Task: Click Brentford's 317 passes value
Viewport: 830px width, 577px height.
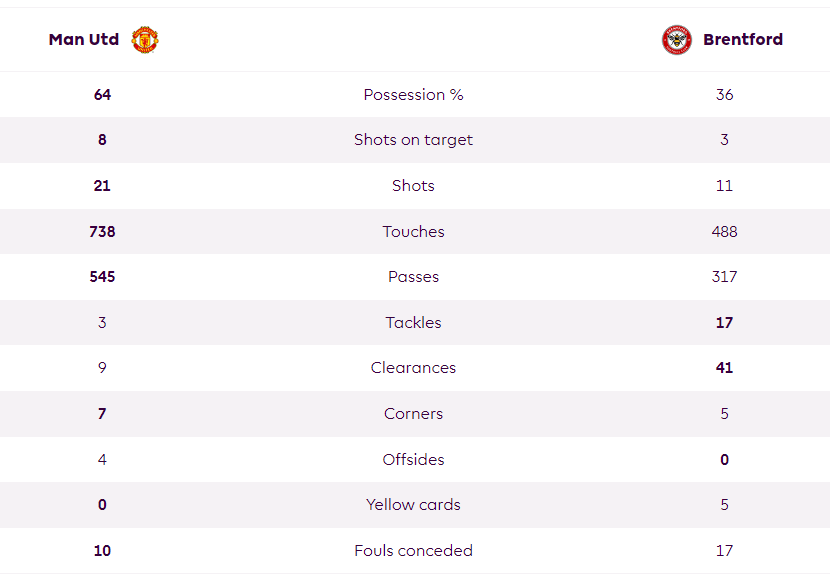Action: click(x=724, y=277)
